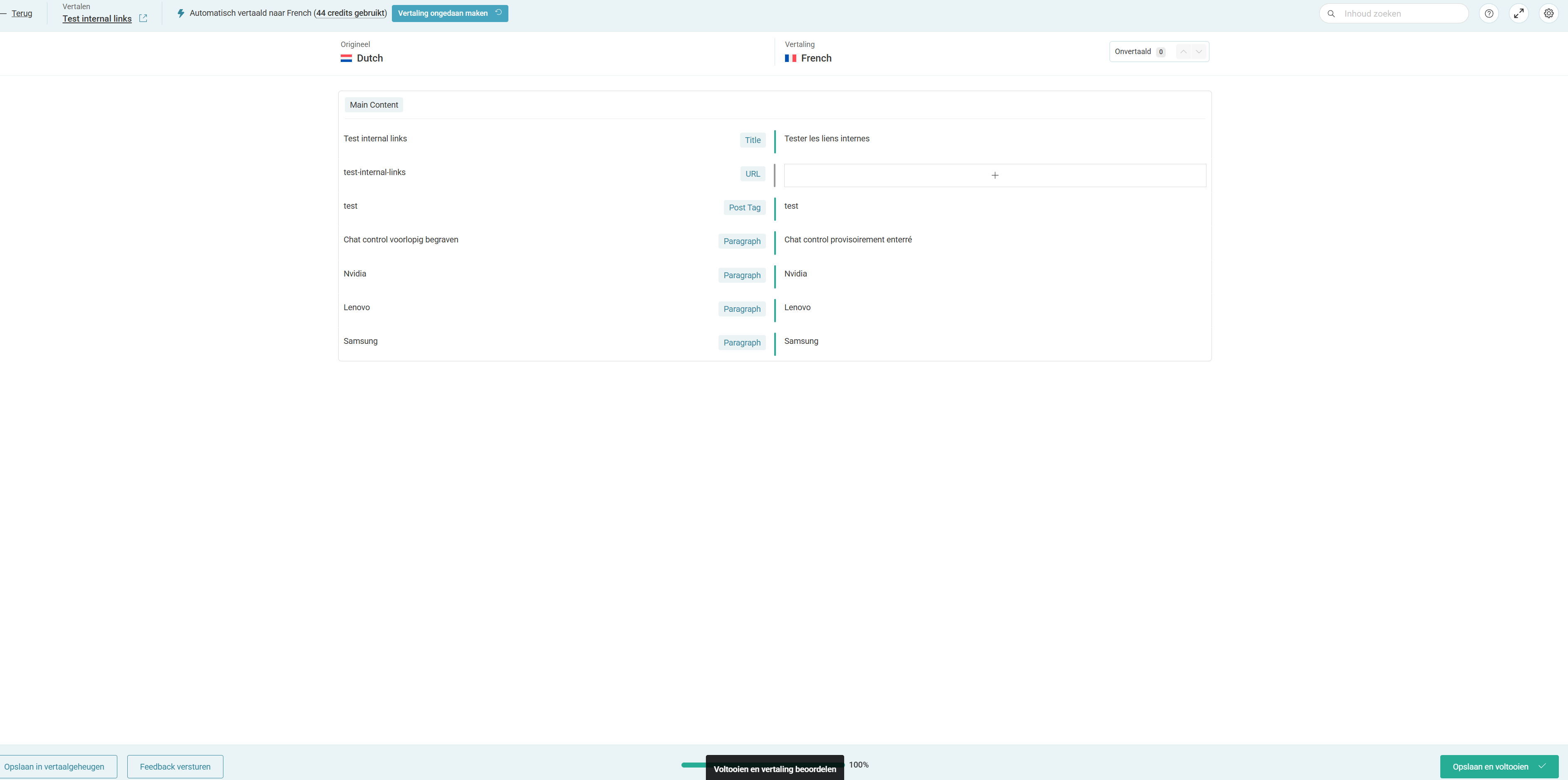Click the plus icon in URL field
Screen dimensions: 1568x780
995,175
